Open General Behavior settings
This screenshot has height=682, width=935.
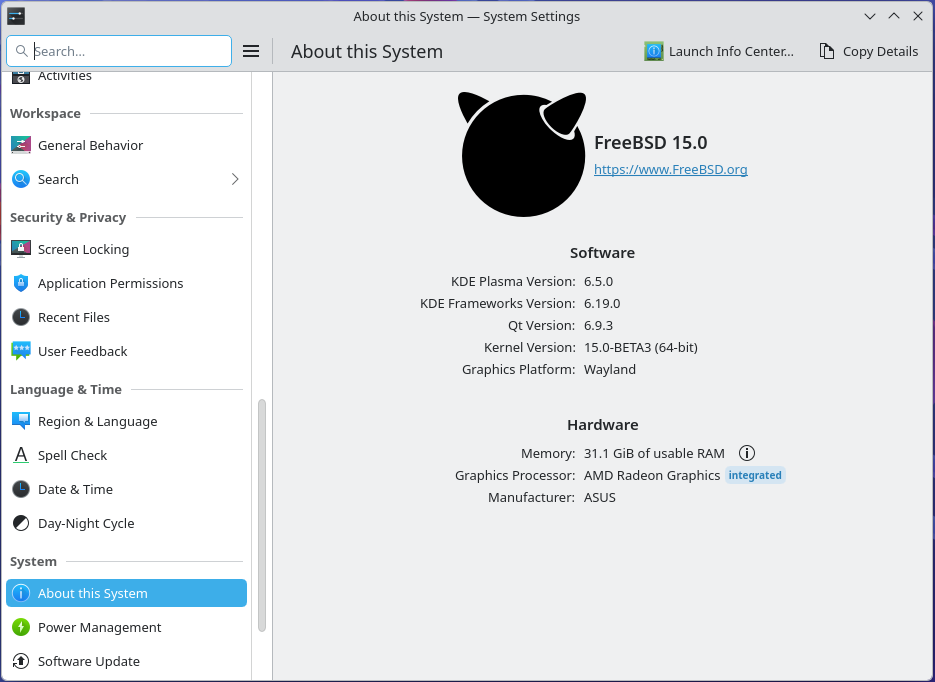[x=90, y=145]
